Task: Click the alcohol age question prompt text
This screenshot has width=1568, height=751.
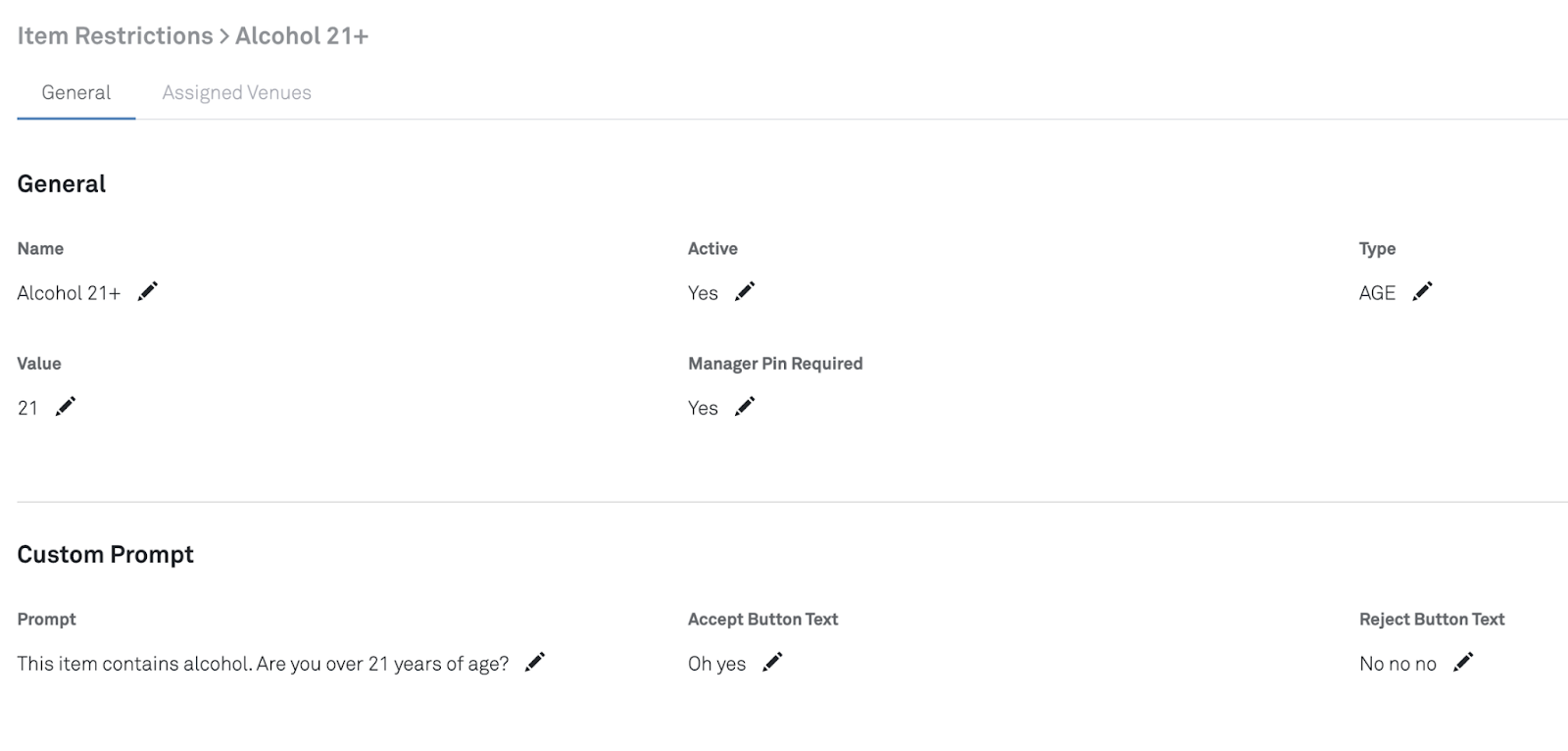Action: coord(263,664)
